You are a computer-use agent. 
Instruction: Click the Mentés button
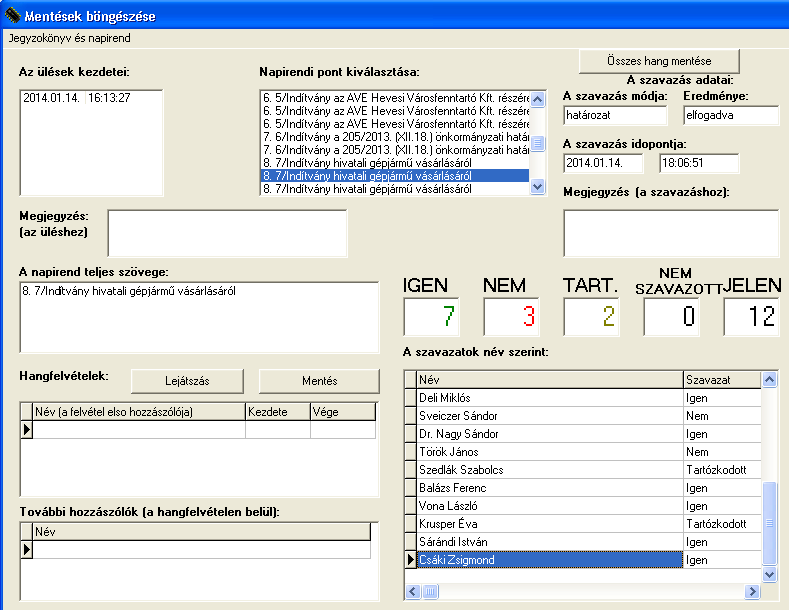tap(320, 381)
